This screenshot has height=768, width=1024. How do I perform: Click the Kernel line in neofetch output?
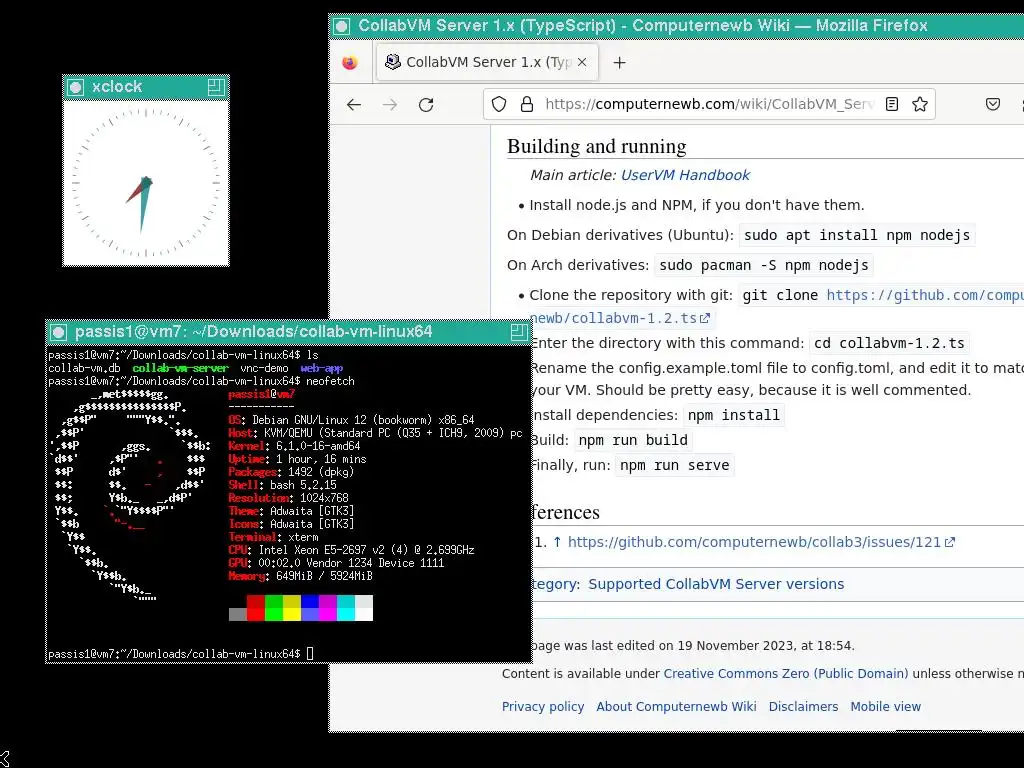click(x=294, y=446)
